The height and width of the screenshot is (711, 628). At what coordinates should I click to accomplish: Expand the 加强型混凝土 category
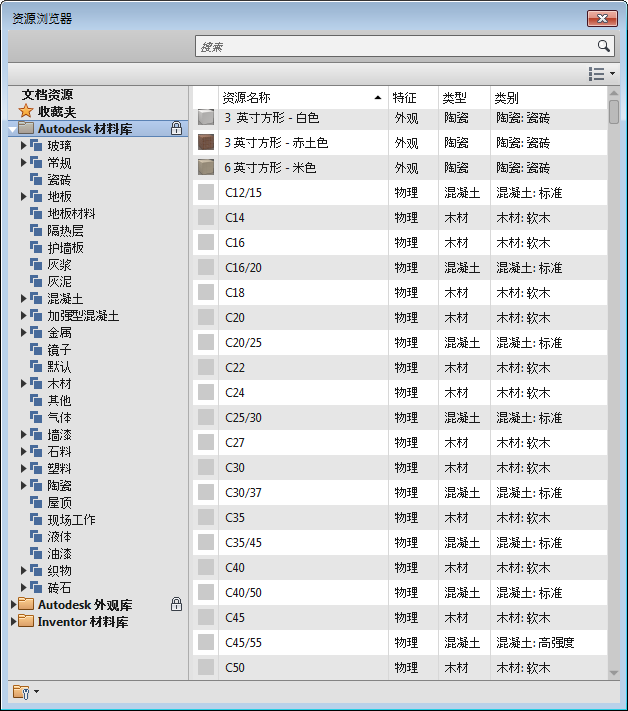tap(24, 316)
